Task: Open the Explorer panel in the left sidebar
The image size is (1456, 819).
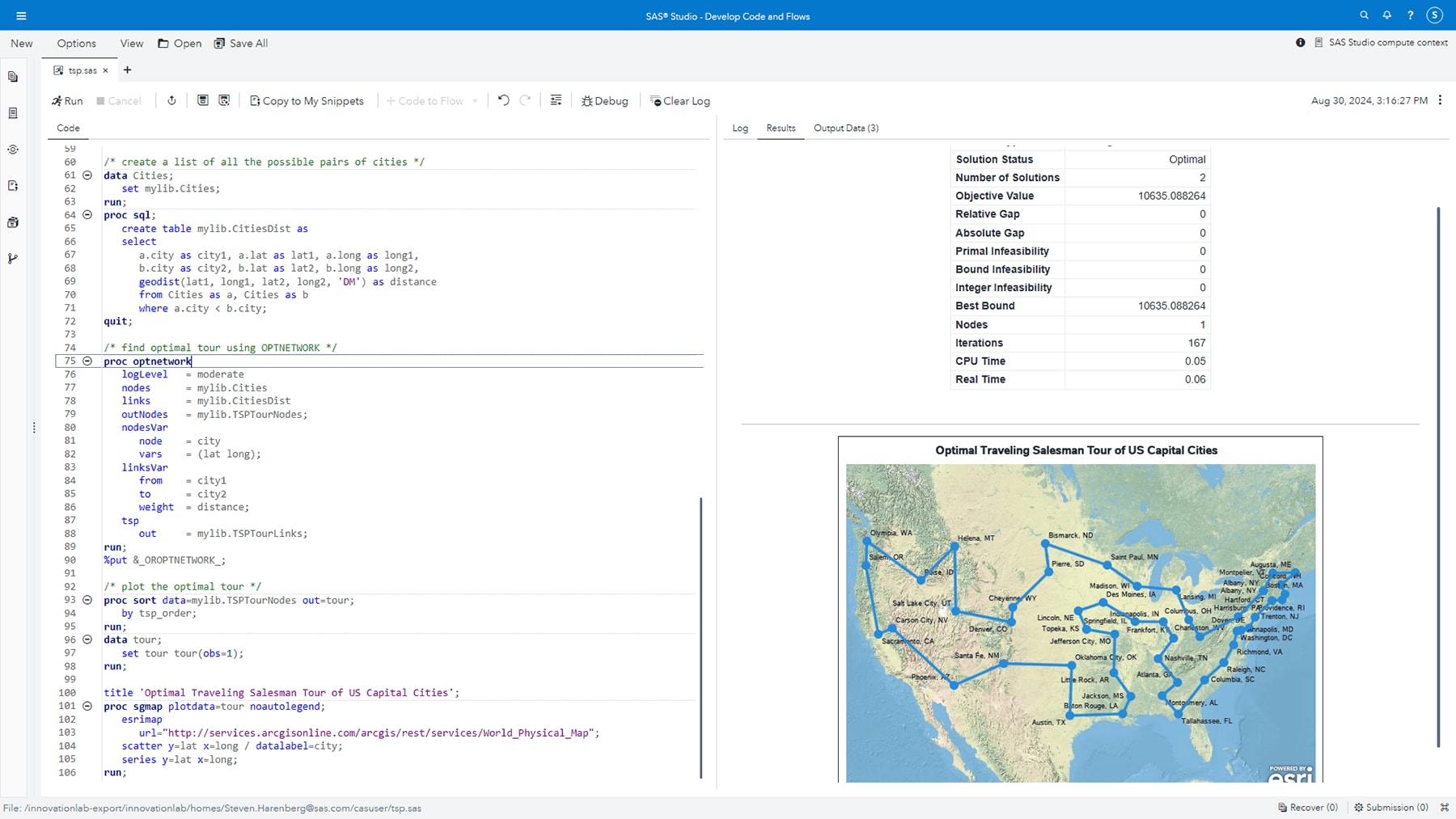Action: 13,77
